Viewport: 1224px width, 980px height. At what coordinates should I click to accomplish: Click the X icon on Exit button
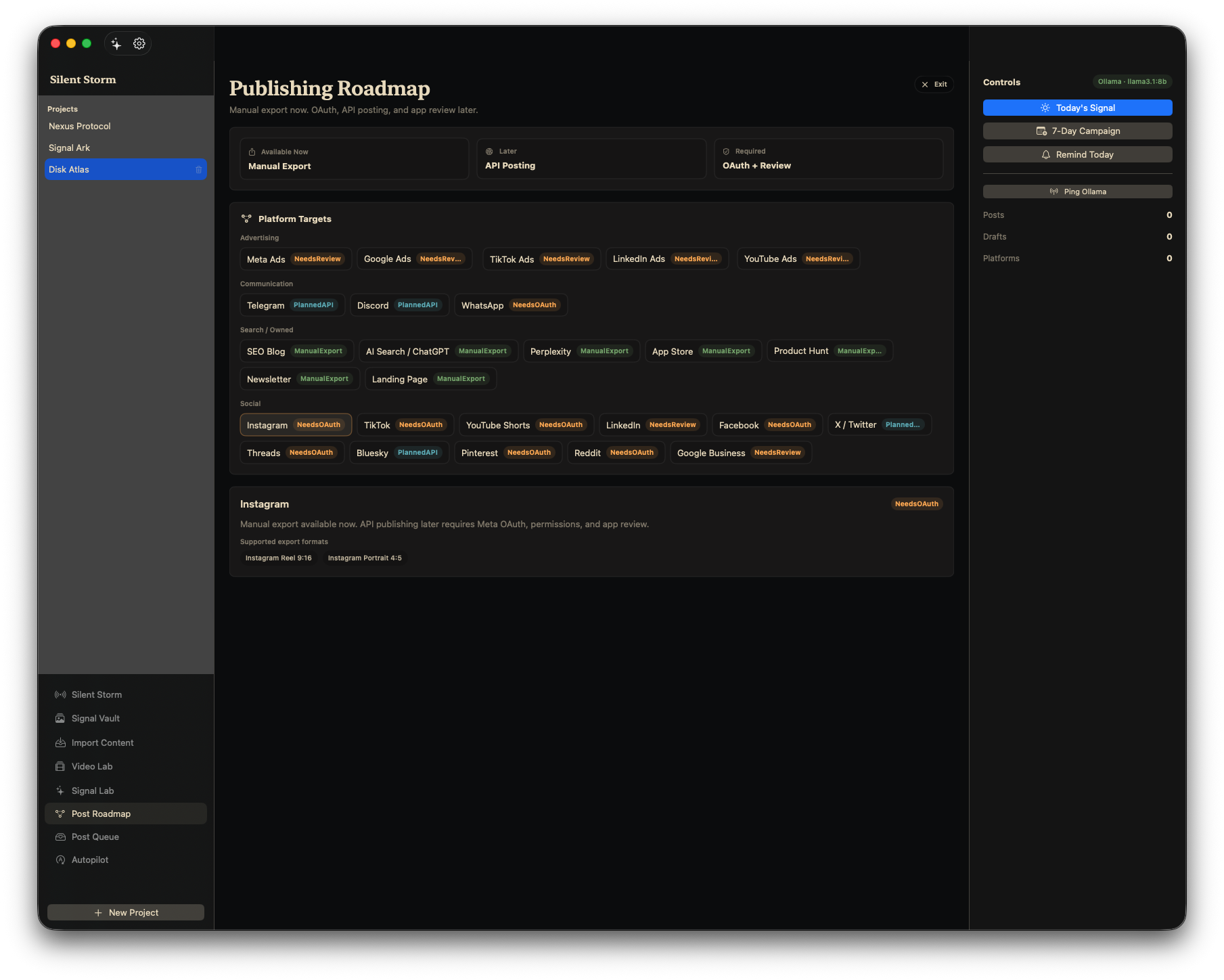point(925,85)
